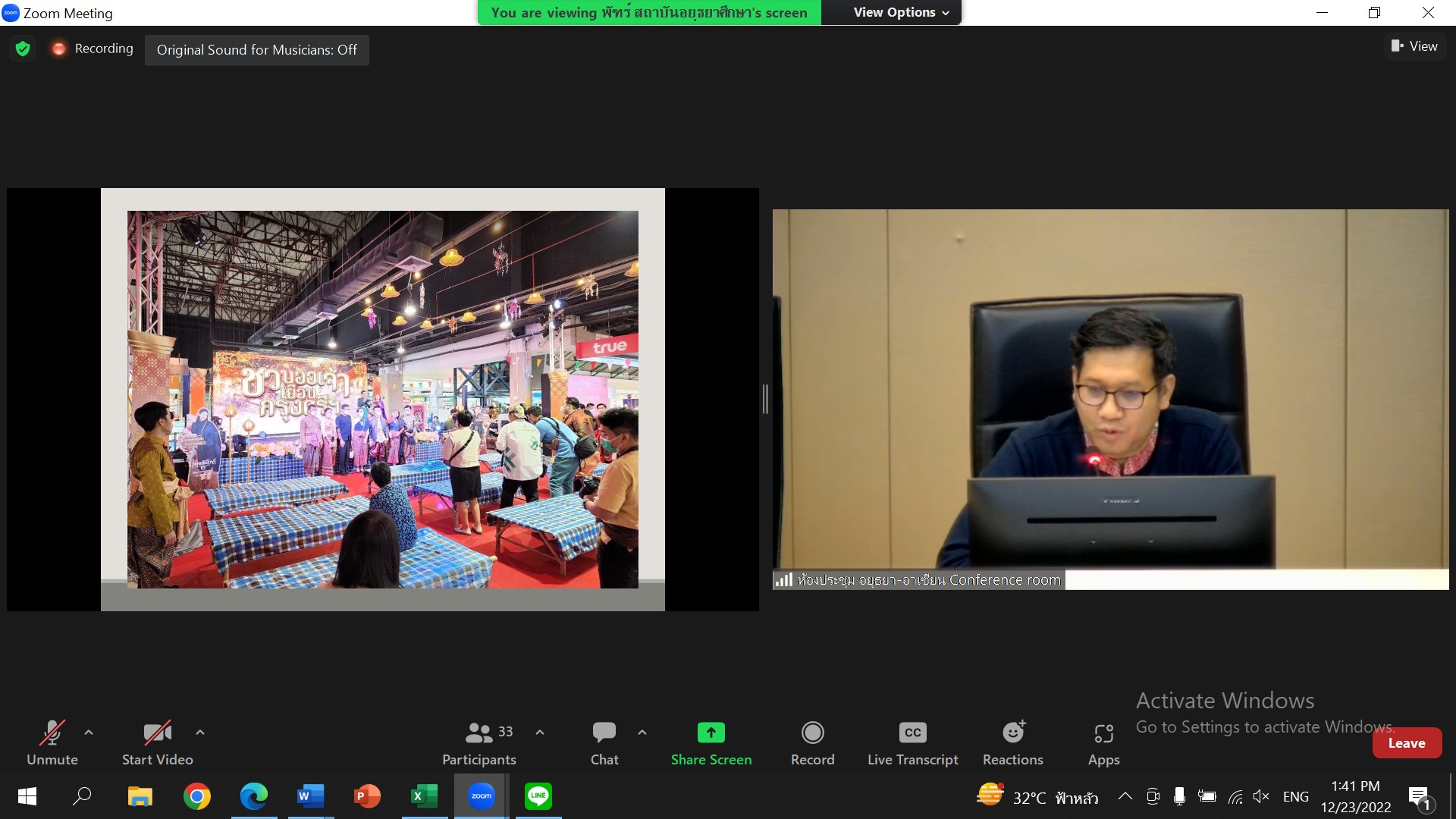This screenshot has height=819, width=1456.
Task: Click the green Share Screen button
Action: (711, 743)
